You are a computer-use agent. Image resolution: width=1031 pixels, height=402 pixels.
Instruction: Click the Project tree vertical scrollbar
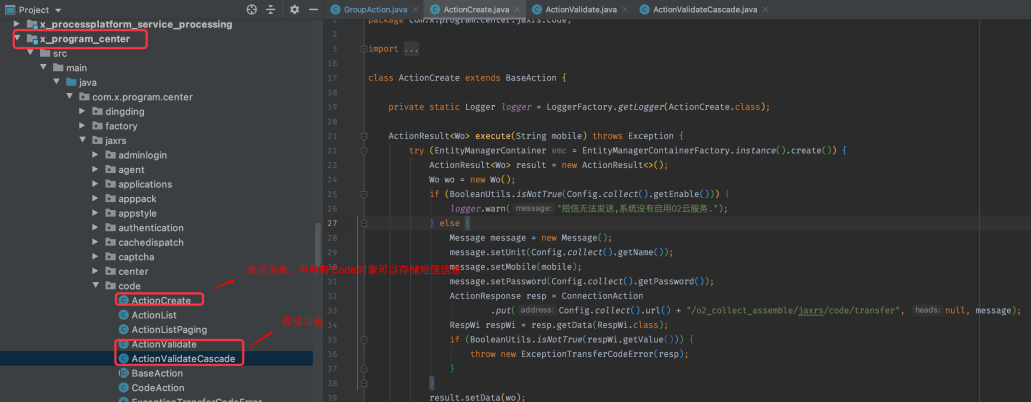coord(317,243)
